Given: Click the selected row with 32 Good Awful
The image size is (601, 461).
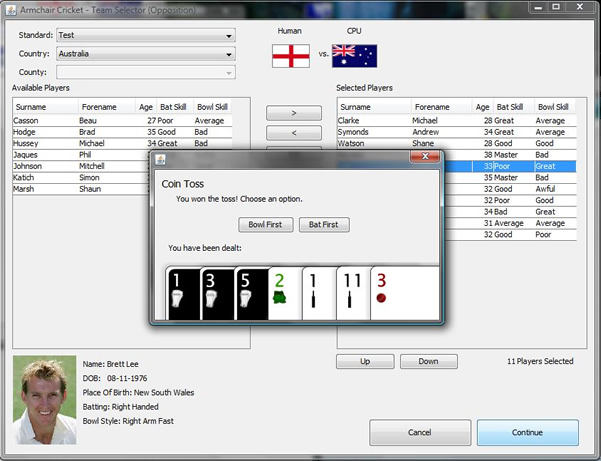Looking at the screenshot, I should 510,189.
